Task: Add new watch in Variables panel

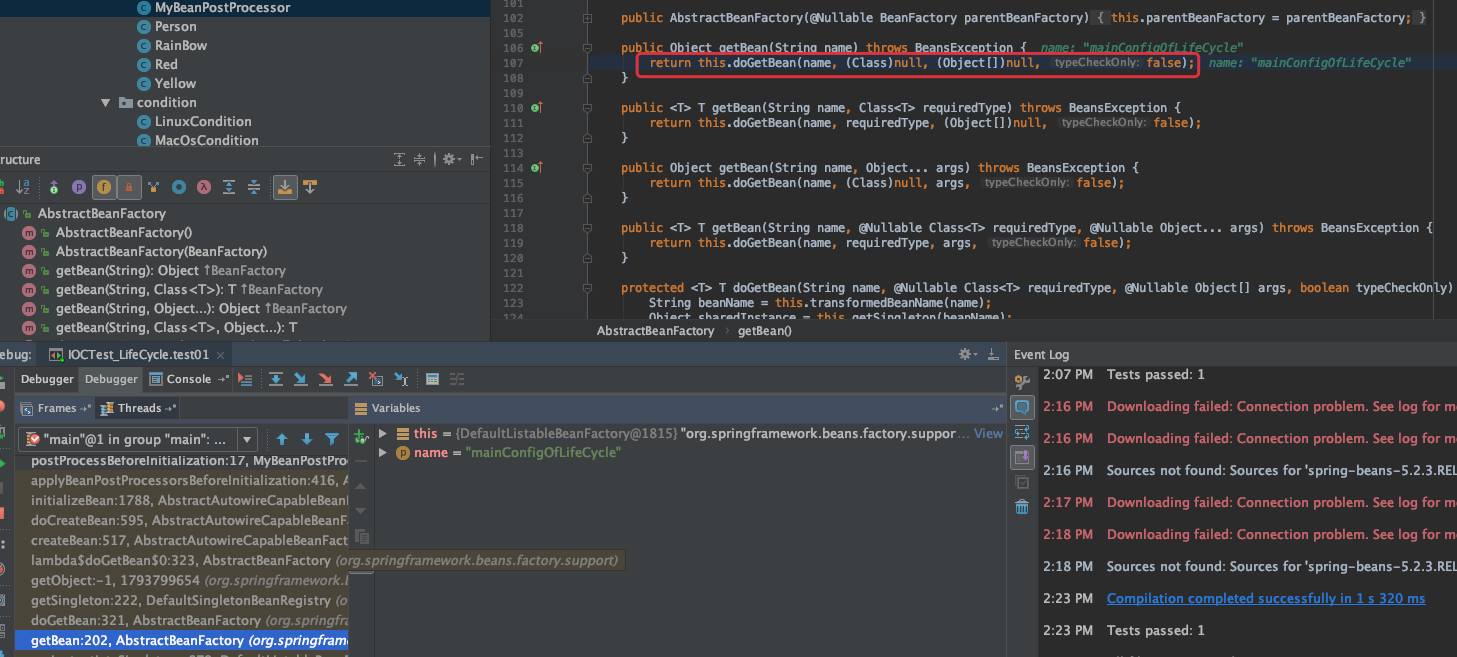Action: (361, 437)
